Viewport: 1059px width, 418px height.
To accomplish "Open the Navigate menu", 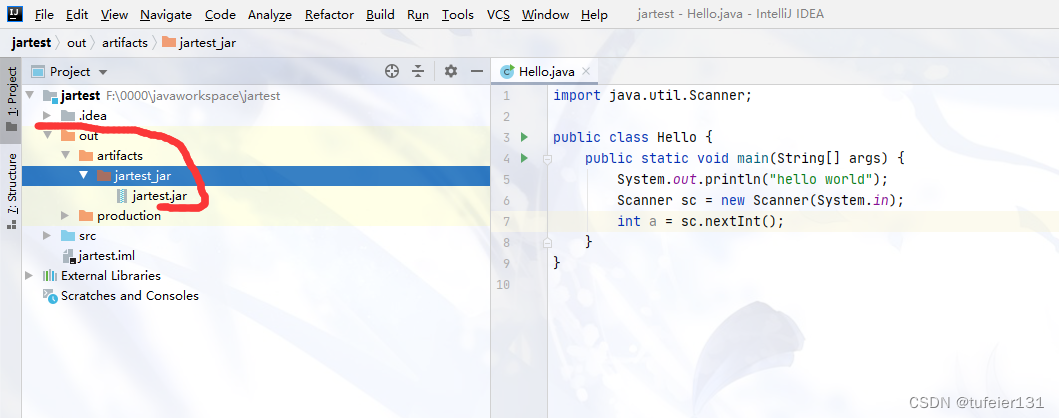I will 166,14.
